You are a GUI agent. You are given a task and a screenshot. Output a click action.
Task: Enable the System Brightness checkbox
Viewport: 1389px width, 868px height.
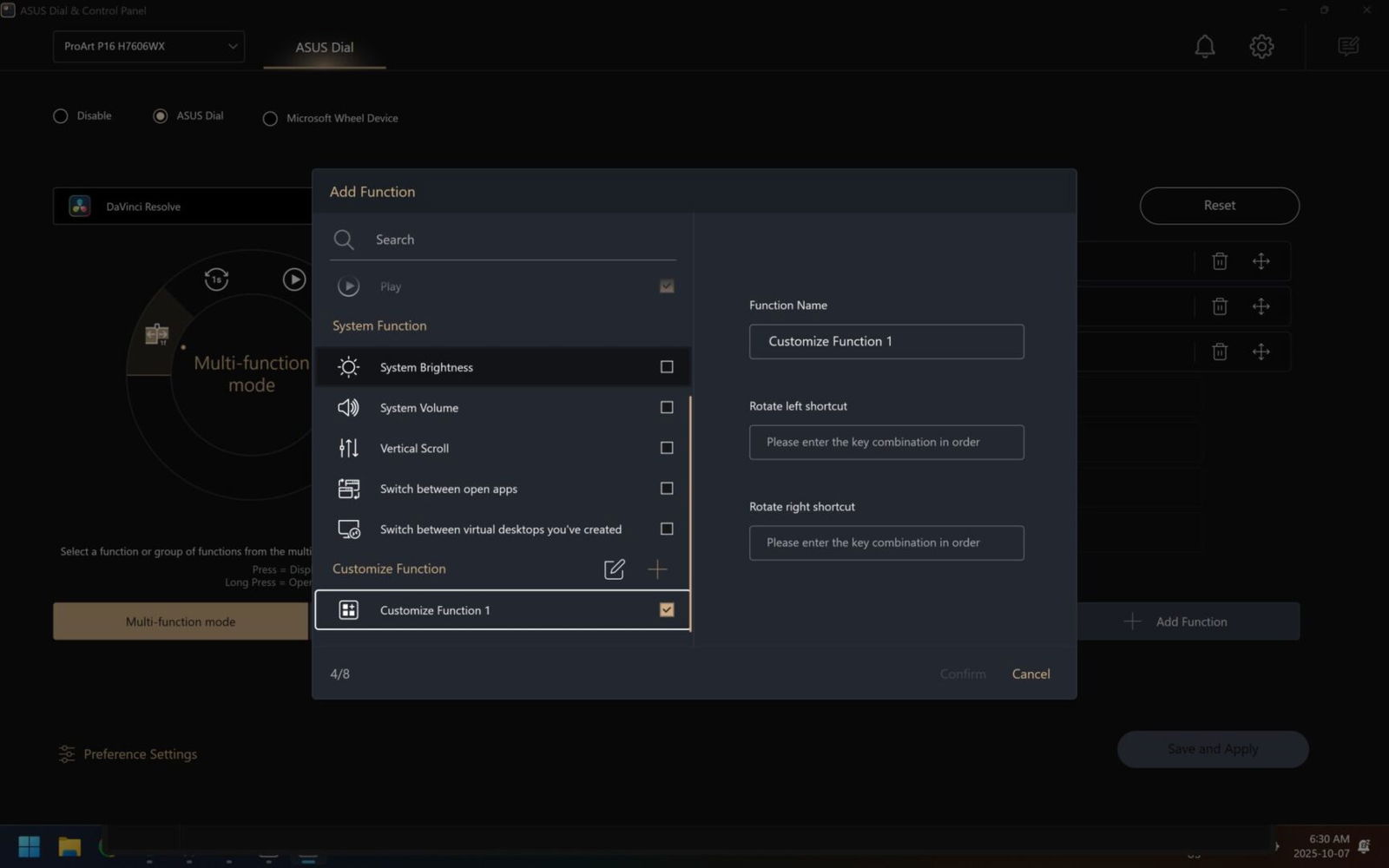click(x=666, y=367)
